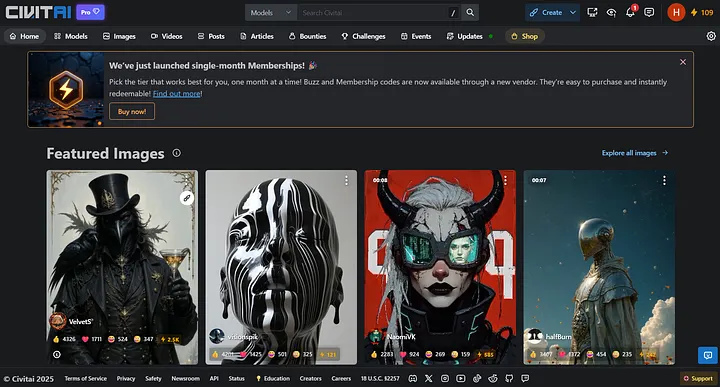
Task: Add laugh reaction on VelvetS image (524)
Action: coord(118,339)
